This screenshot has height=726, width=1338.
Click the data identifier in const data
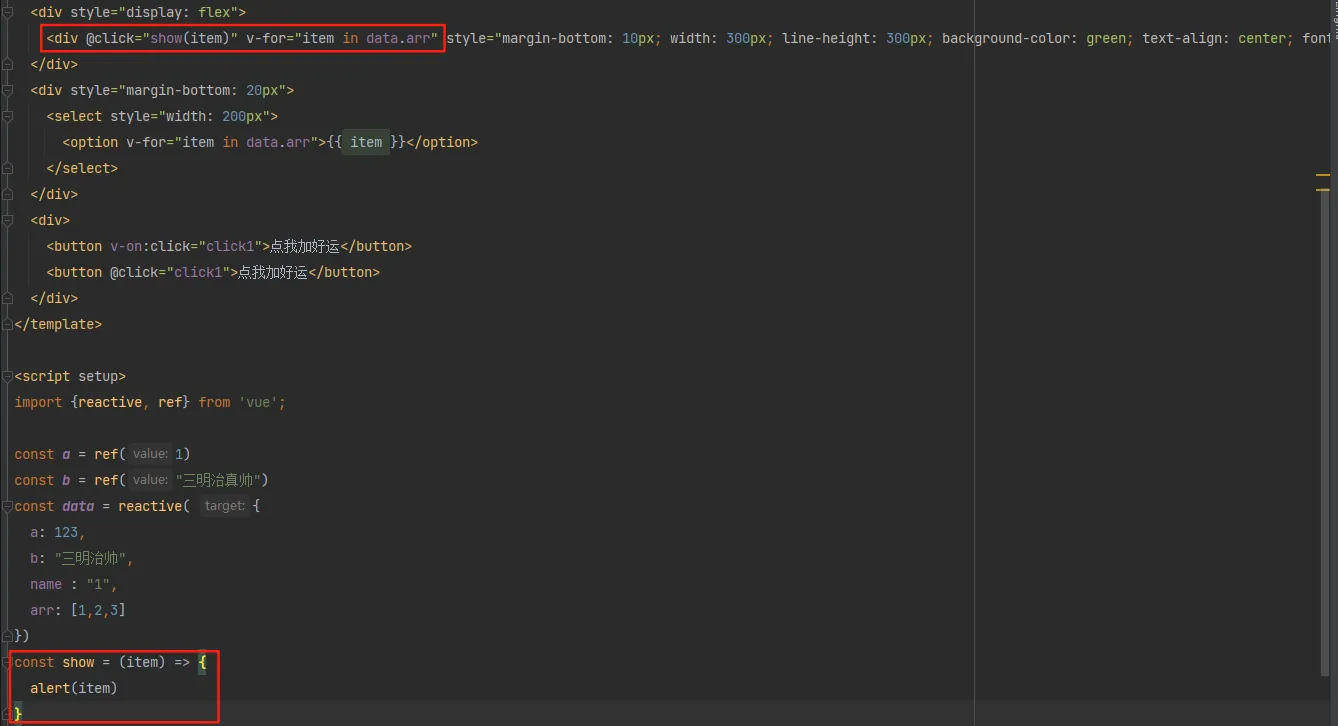tap(78, 506)
